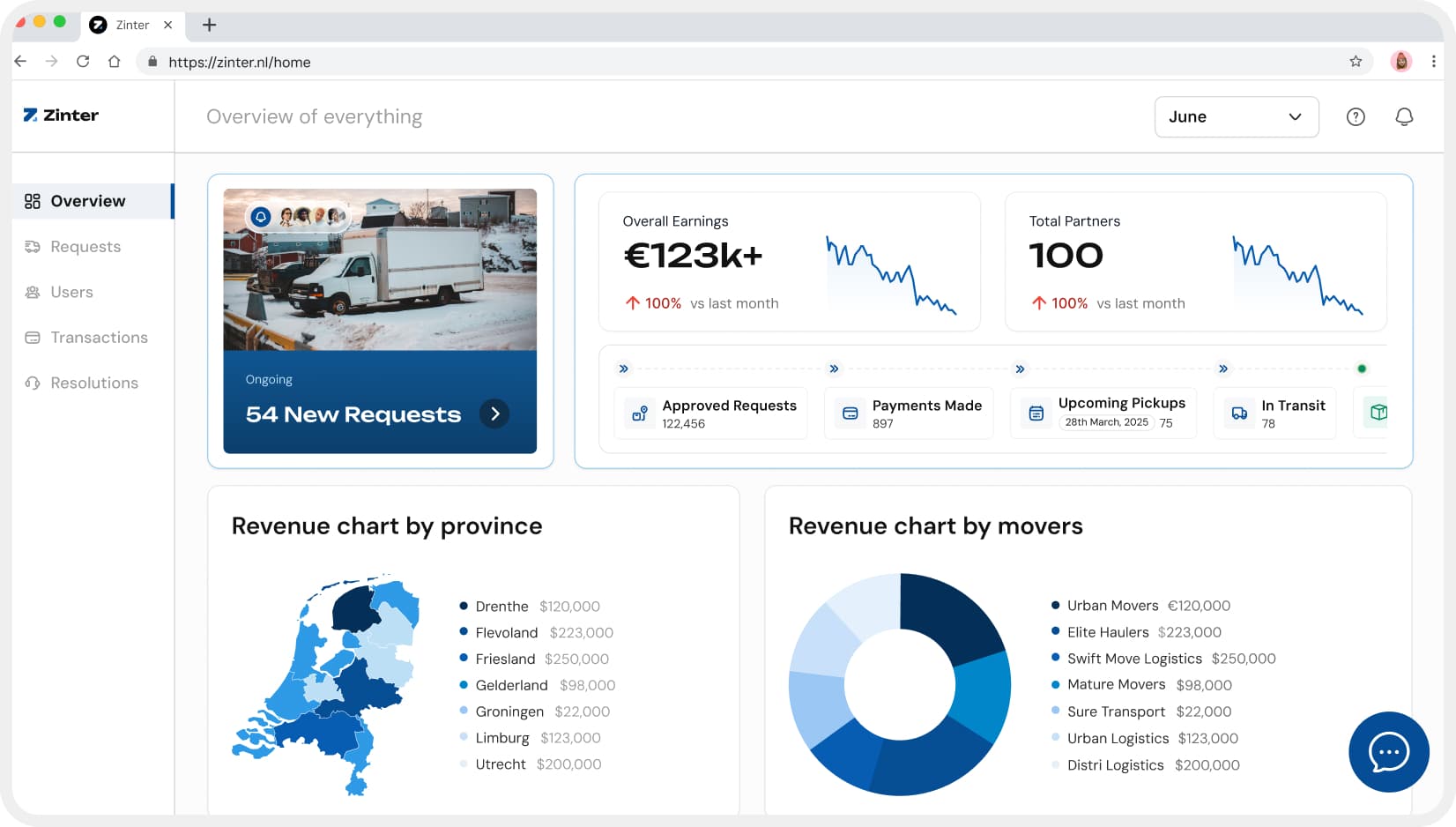1456x827 pixels.
Task: Click the Transactions card icon in sidebar
Action: (x=32, y=338)
